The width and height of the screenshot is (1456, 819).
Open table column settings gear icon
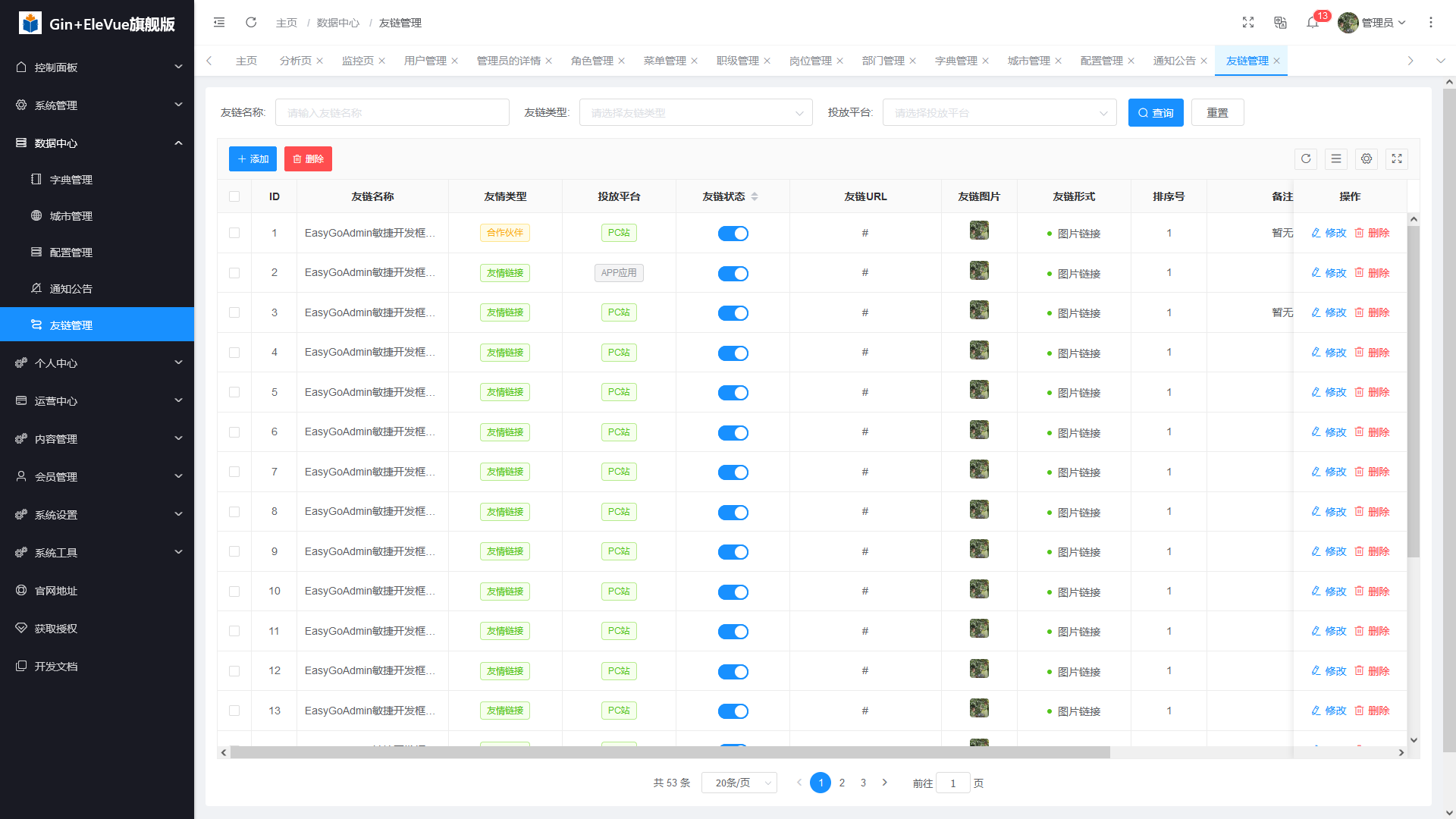pos(1367,159)
